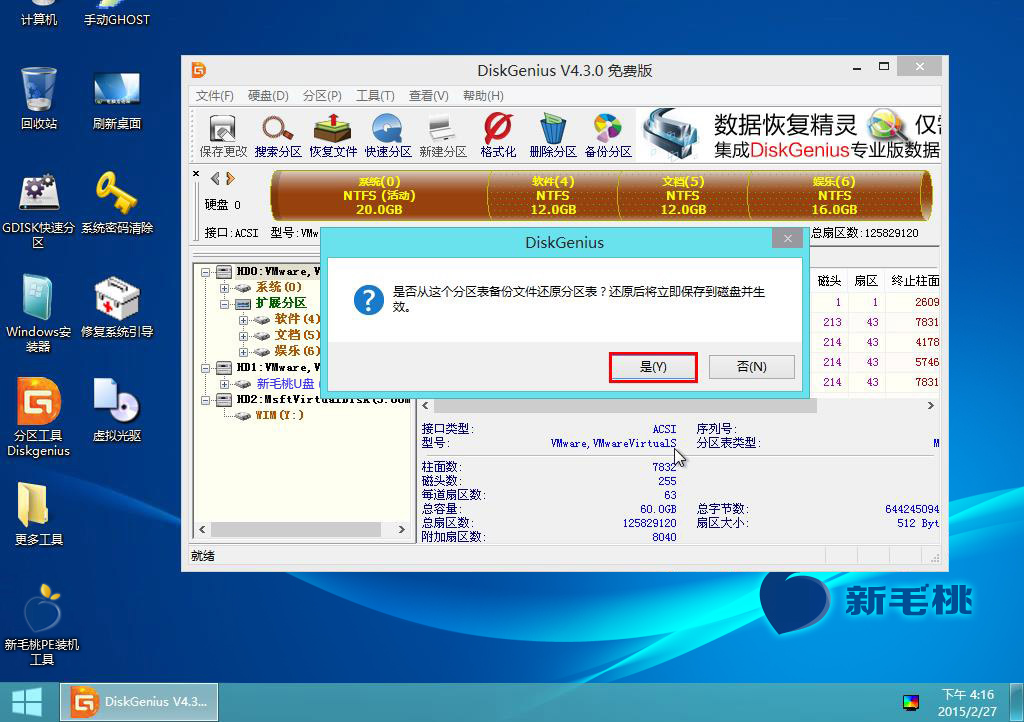Click the 新建分区 toolbar icon

443,134
